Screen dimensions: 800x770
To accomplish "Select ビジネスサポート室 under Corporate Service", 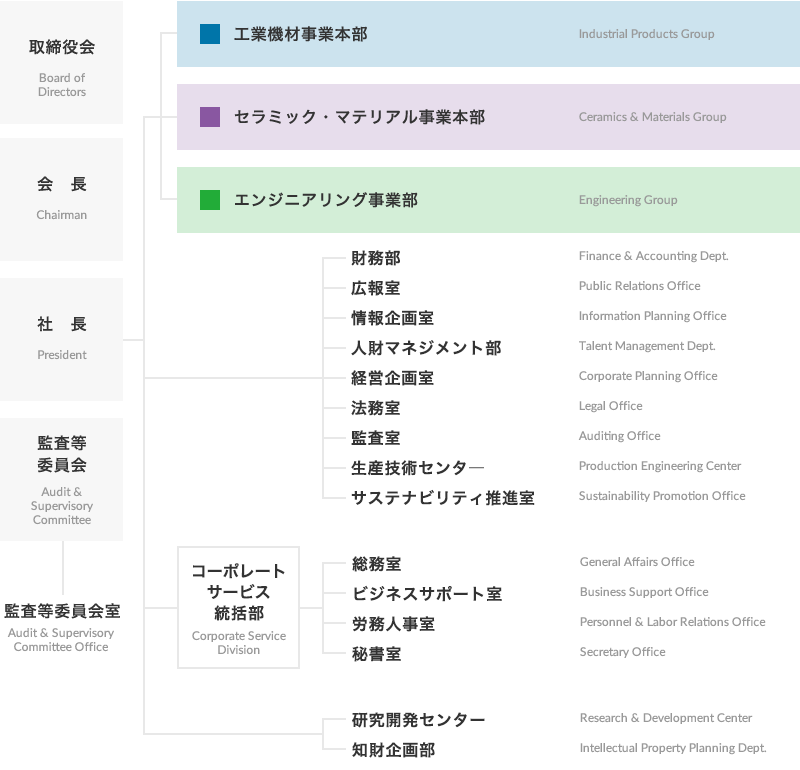I will [x=426, y=594].
